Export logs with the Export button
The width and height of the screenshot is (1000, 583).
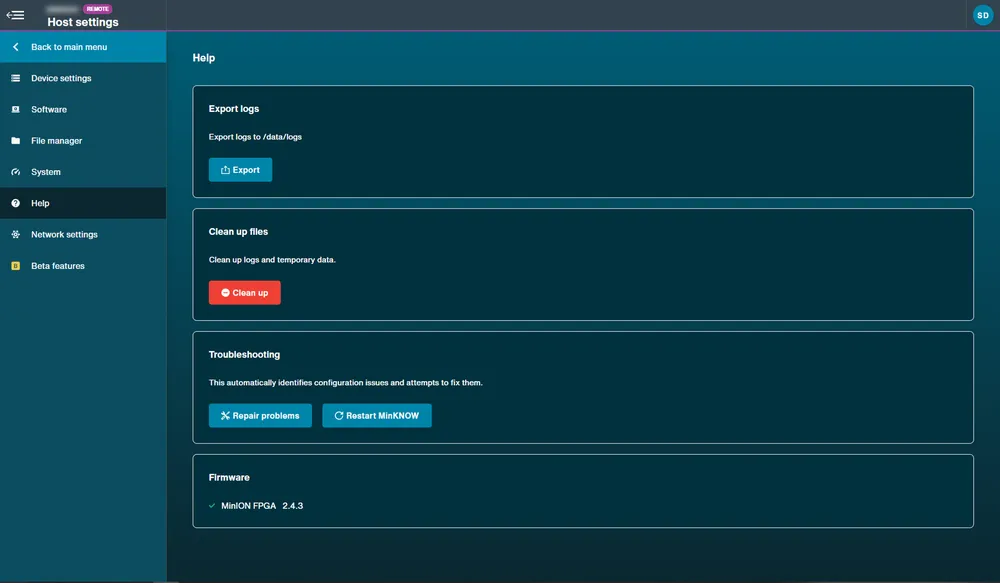[240, 170]
